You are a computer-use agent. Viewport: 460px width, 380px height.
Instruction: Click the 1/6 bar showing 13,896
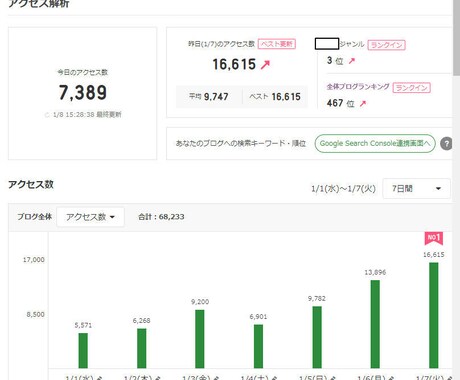point(375,324)
